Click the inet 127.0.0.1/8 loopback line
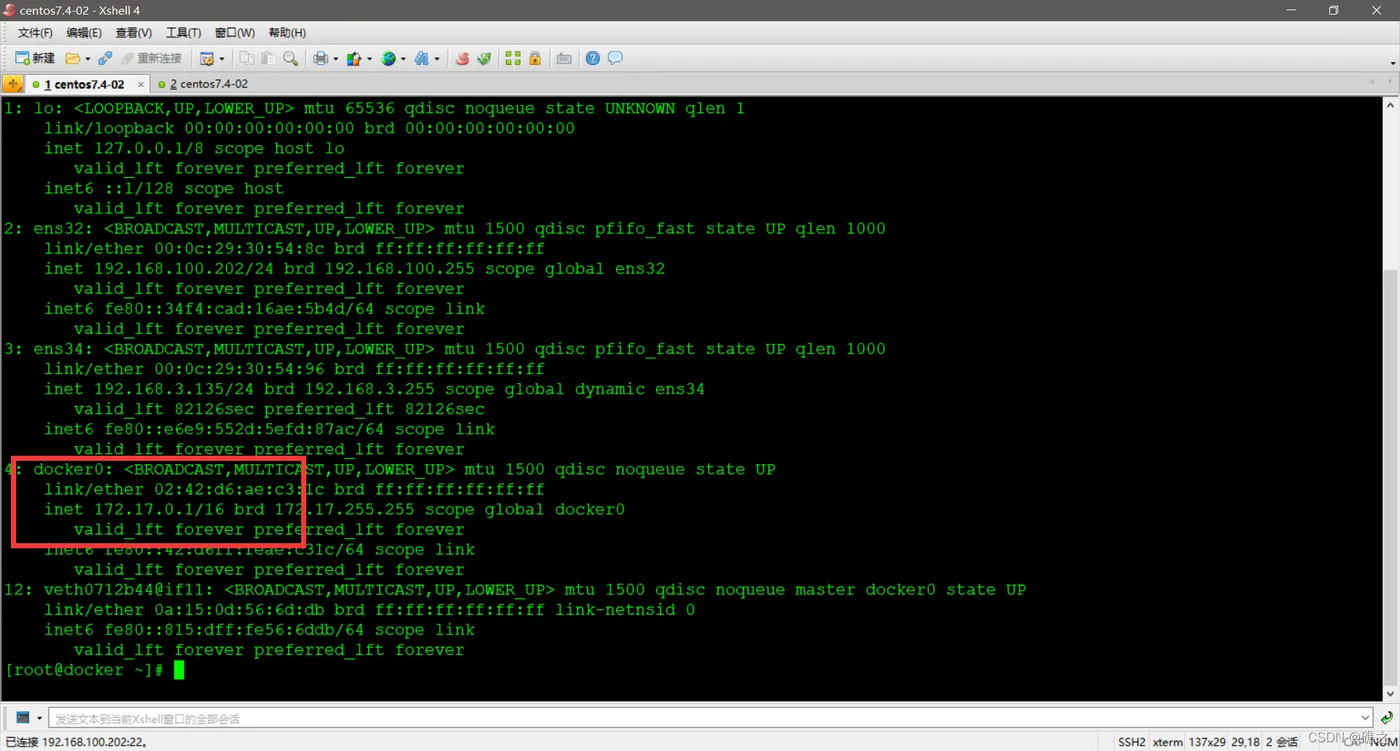Viewport: 1400px width, 751px height. [x=194, y=148]
